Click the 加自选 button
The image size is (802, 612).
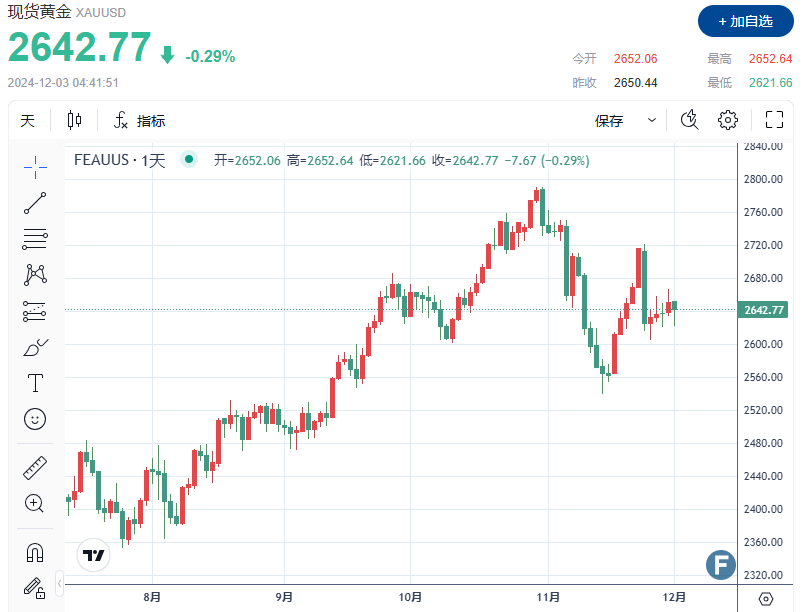pyautogui.click(x=745, y=21)
